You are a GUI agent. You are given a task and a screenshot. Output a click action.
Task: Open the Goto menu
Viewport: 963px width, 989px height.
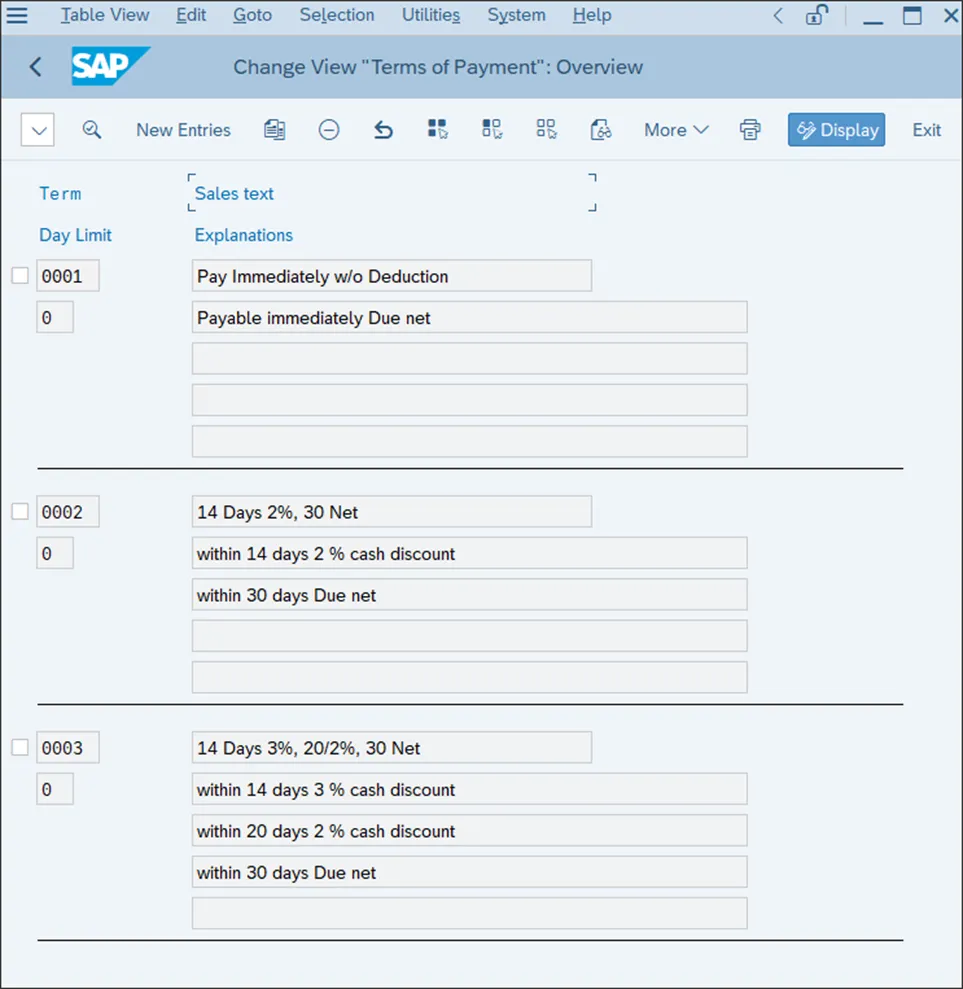click(x=252, y=15)
